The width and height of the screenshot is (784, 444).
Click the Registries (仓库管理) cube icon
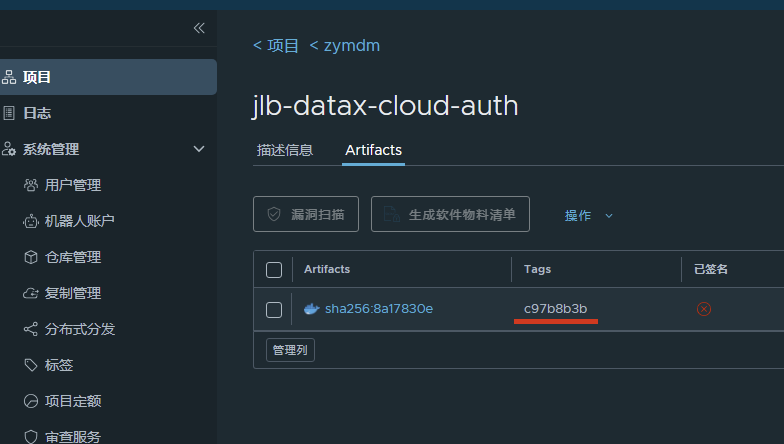(30, 257)
